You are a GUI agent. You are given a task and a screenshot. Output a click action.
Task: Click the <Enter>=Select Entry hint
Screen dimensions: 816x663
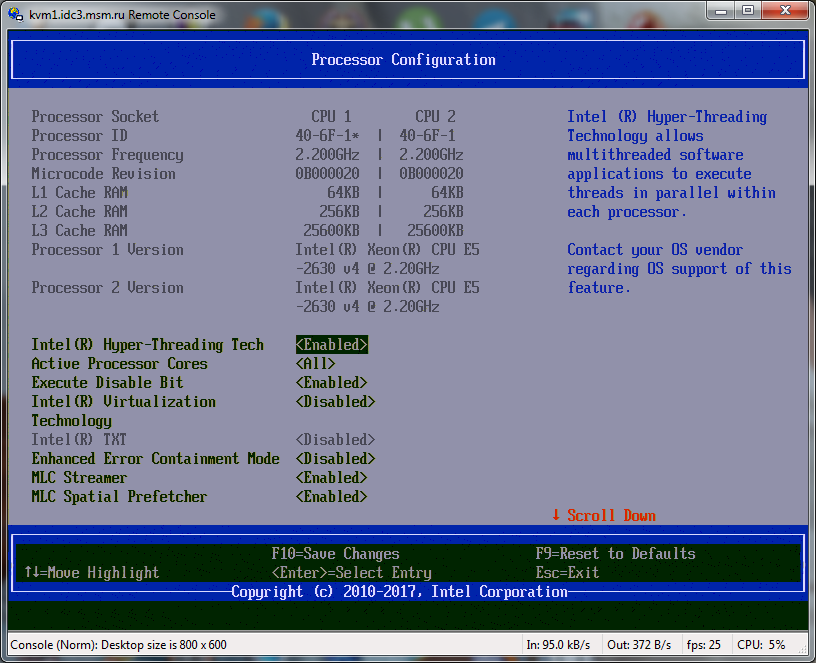351,572
